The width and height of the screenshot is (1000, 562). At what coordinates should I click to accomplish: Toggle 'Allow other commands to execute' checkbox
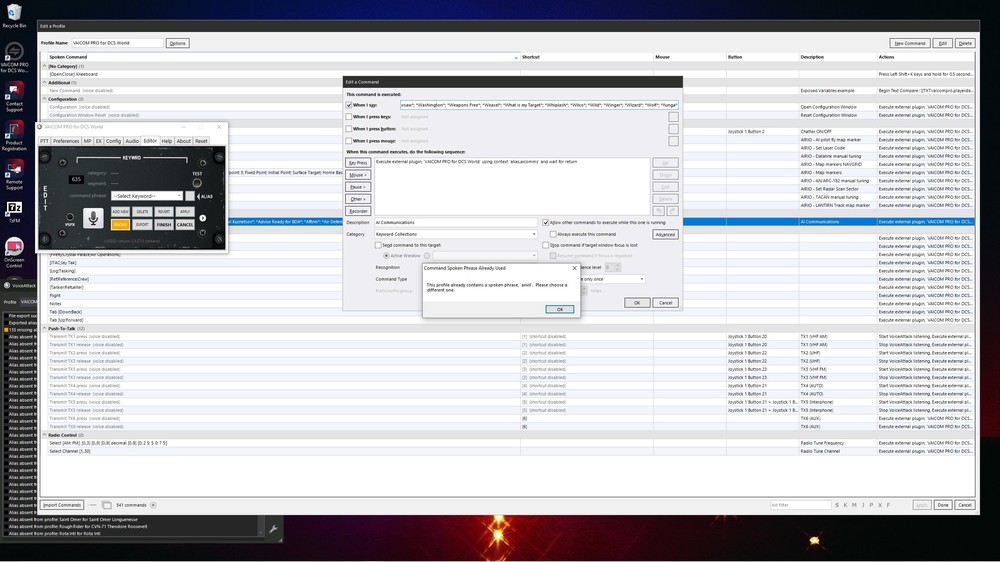click(546, 222)
